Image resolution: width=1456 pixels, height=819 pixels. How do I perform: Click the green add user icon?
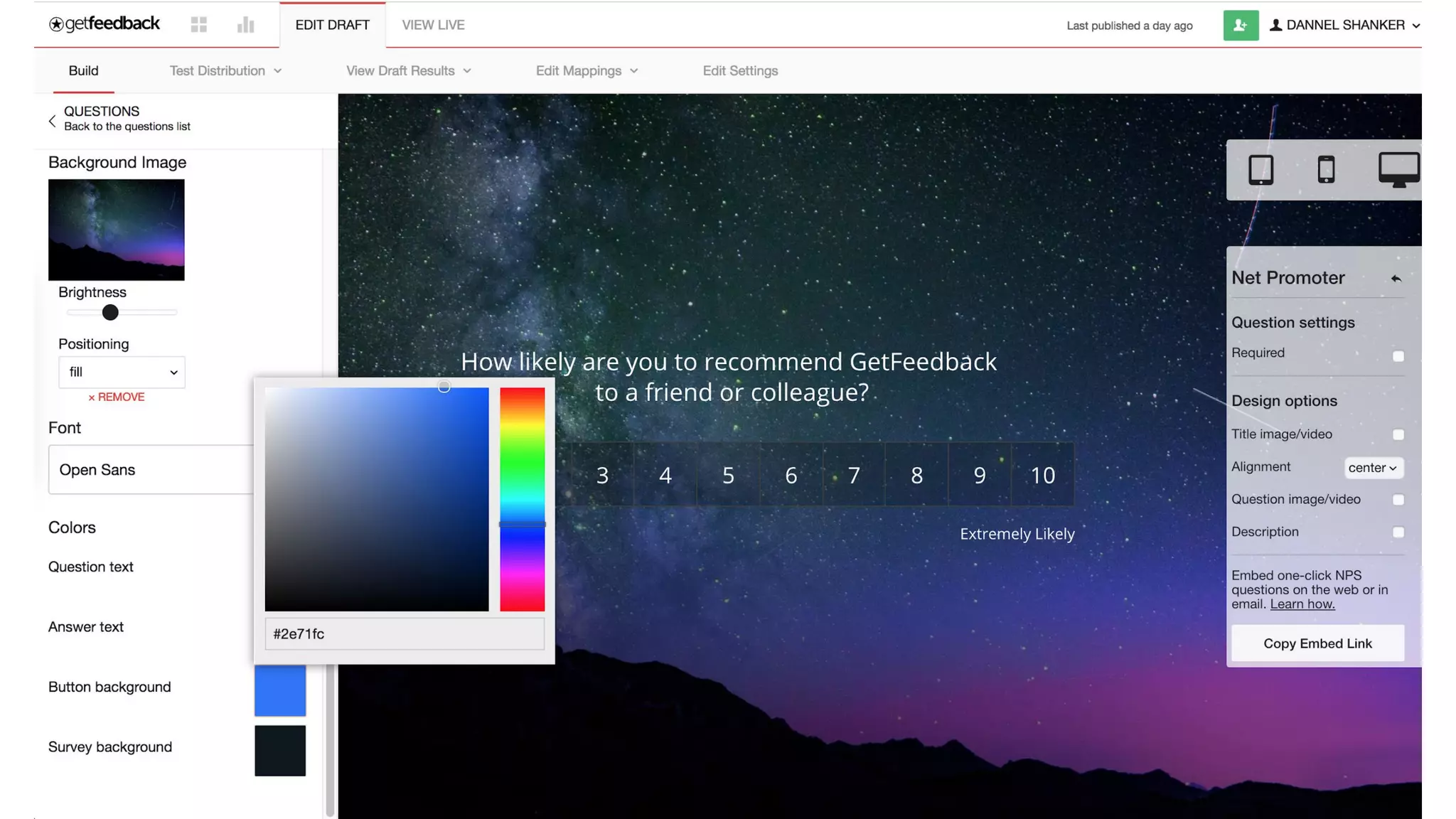[x=1241, y=26]
